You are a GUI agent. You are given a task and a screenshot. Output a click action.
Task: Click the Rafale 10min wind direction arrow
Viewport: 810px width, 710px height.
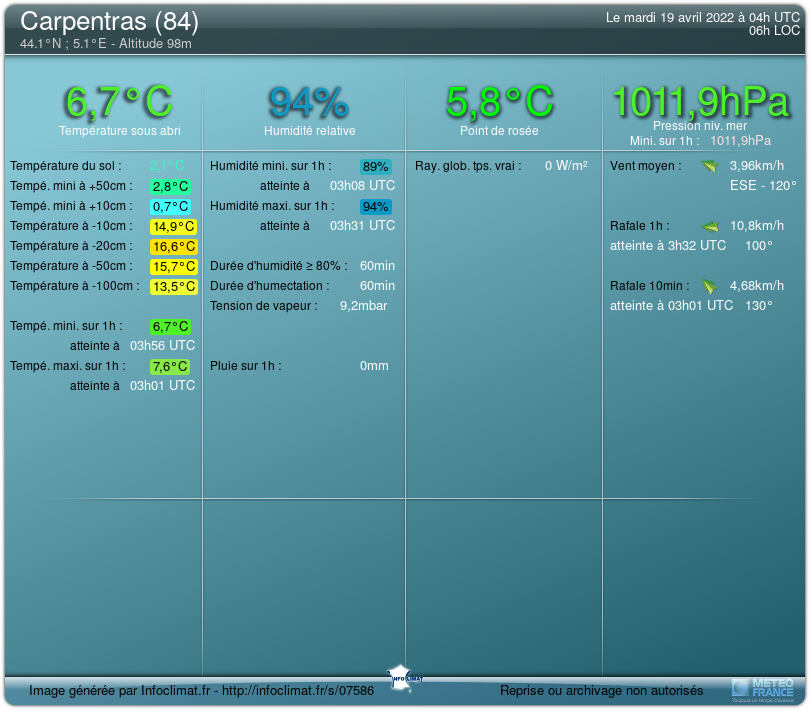tap(709, 286)
